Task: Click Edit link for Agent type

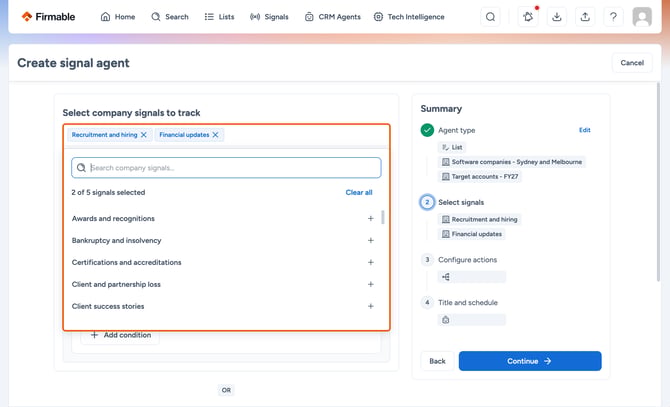Action: [x=585, y=130]
